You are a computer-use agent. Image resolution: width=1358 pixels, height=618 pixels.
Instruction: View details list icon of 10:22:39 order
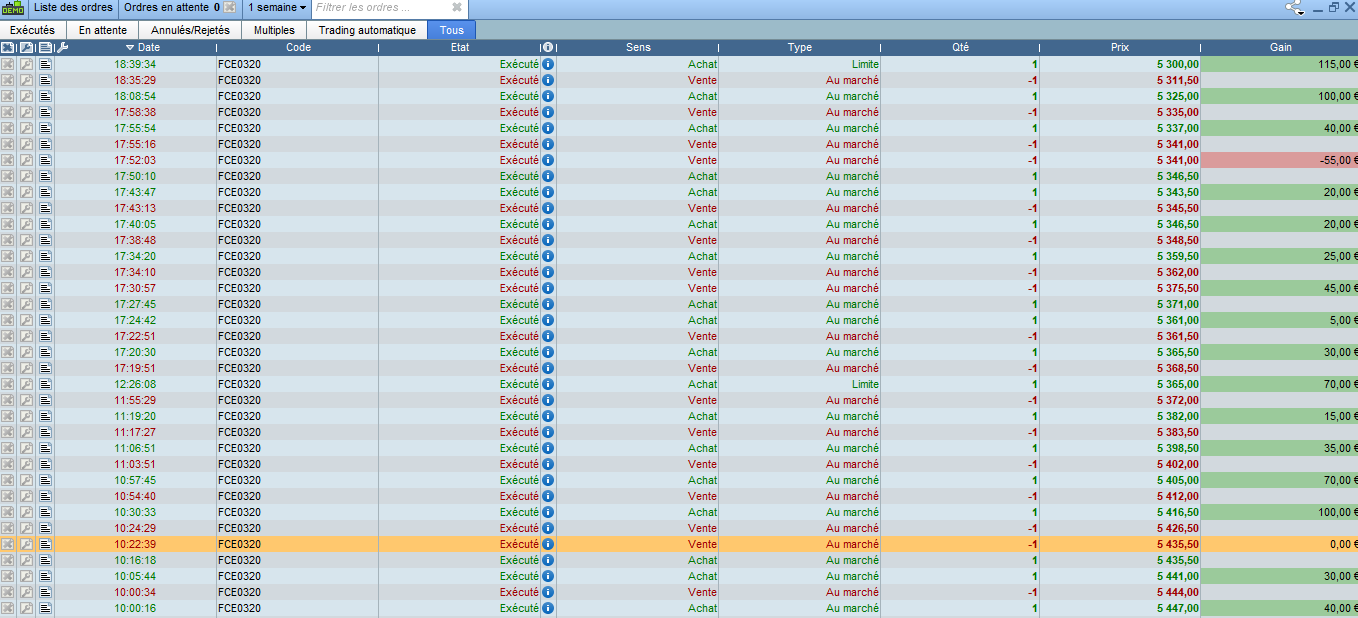[x=45, y=544]
